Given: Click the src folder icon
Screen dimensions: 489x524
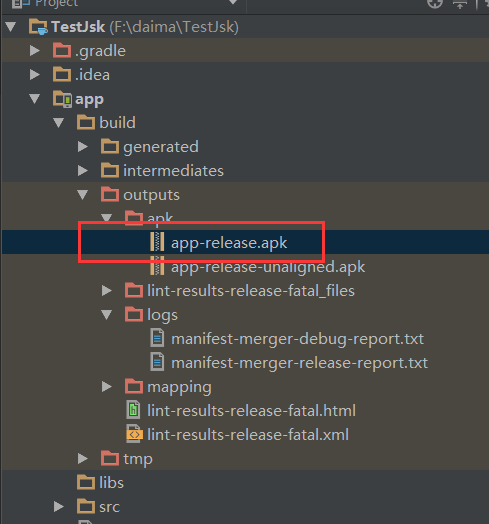Looking at the screenshot, I should pyautogui.click(x=86, y=506).
